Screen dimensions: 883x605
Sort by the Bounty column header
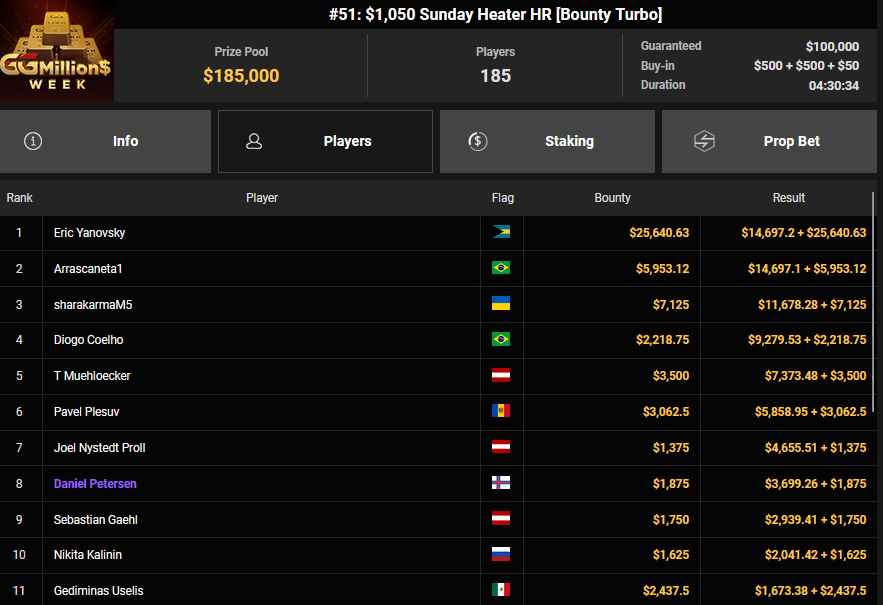click(612, 198)
